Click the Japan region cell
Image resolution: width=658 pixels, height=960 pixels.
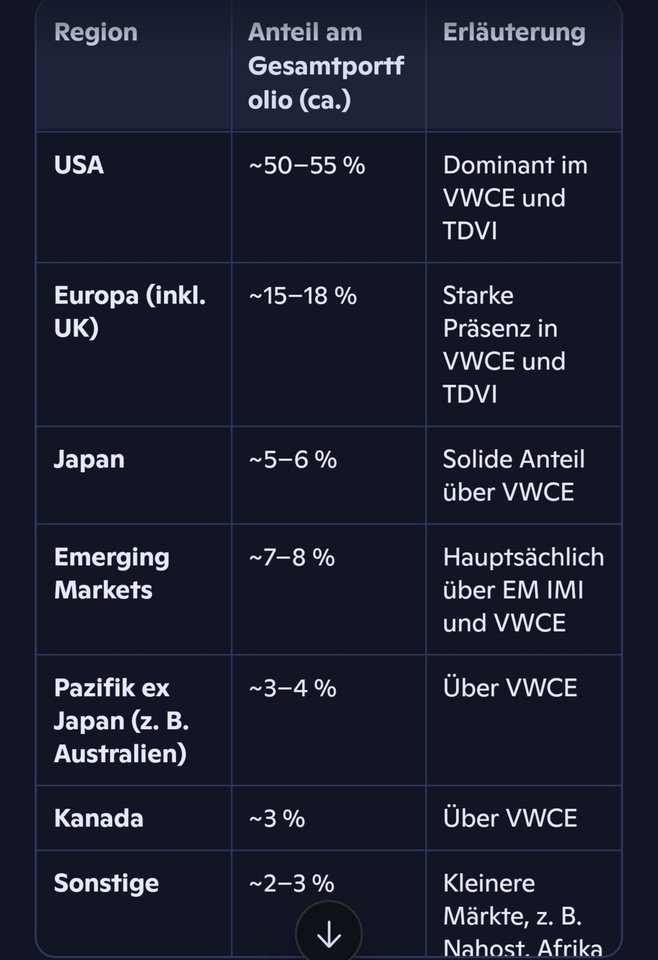pos(89,459)
